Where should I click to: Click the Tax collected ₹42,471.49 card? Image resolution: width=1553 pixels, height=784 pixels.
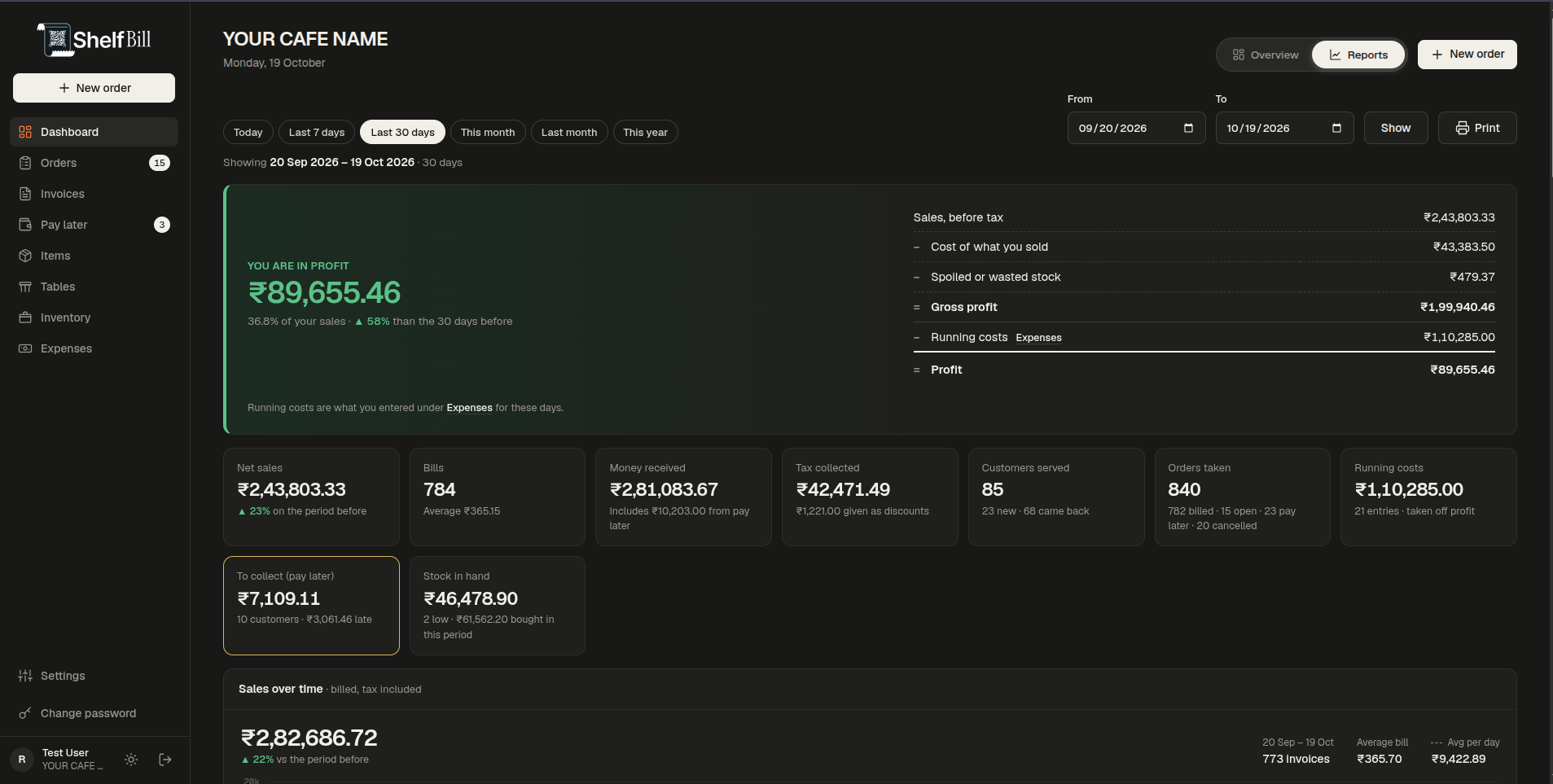tap(870, 497)
